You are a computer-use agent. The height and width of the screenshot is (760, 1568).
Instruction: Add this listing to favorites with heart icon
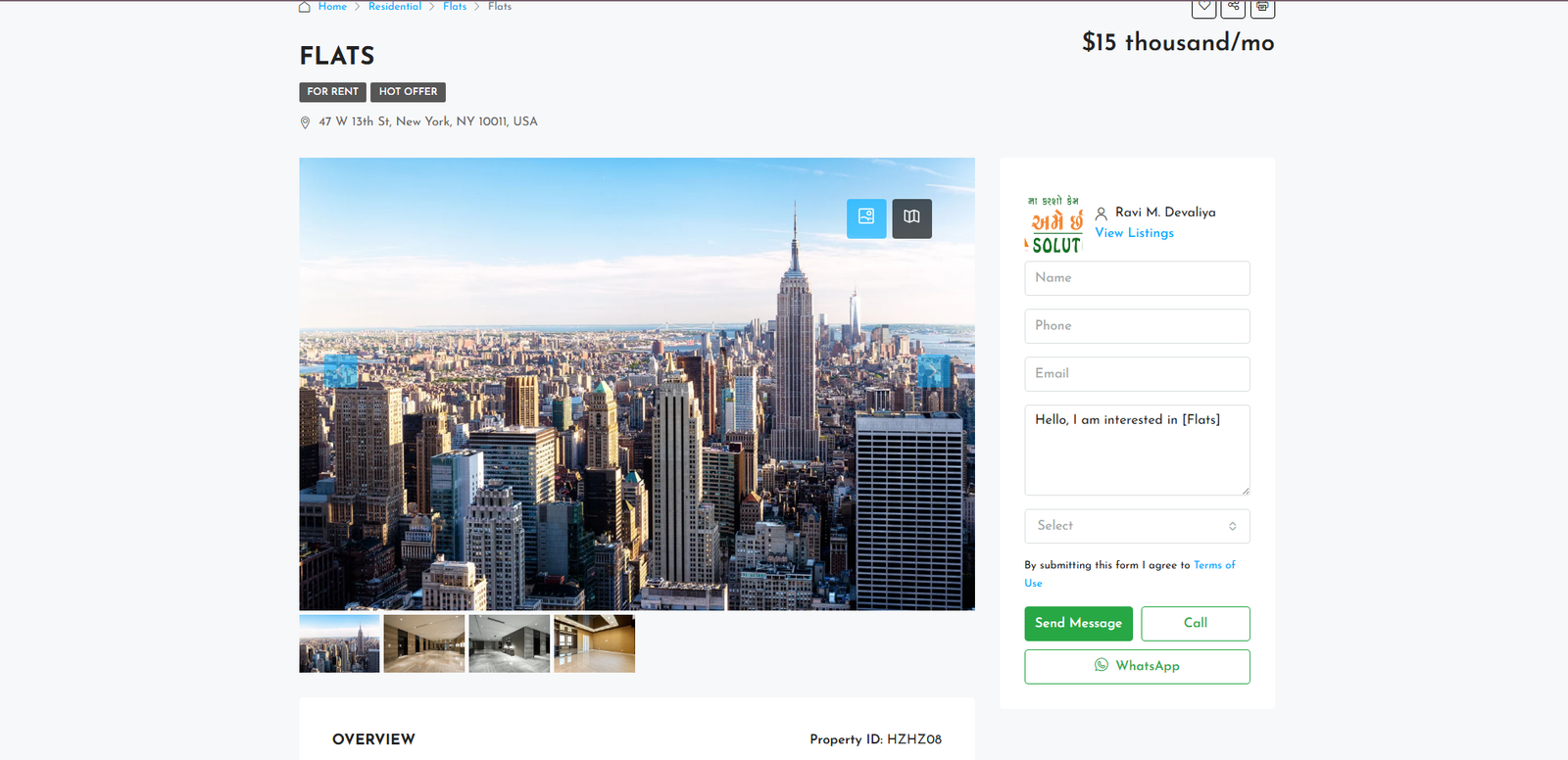[x=1204, y=7]
